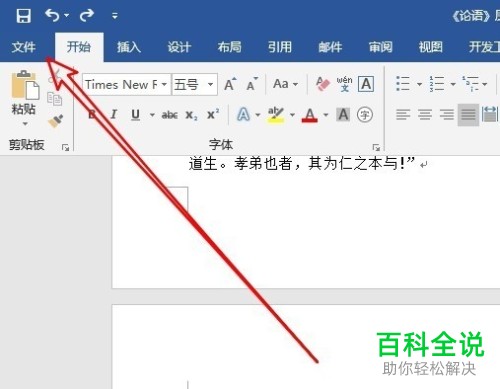
Task: Open the Undo history dropdown arrow
Action: [x=66, y=15]
